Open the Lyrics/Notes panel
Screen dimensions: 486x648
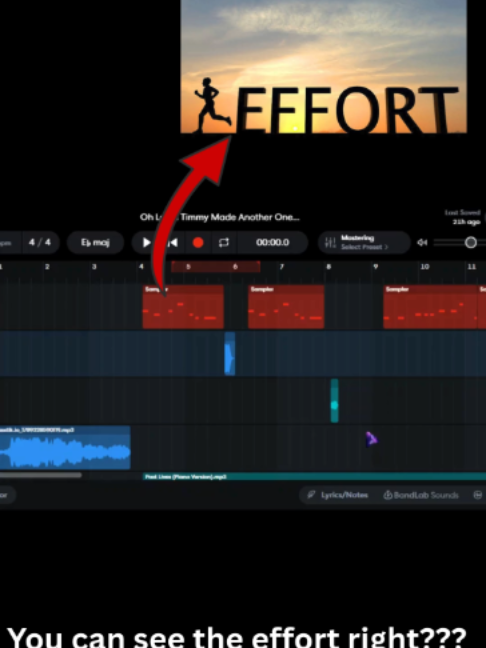[x=338, y=495]
